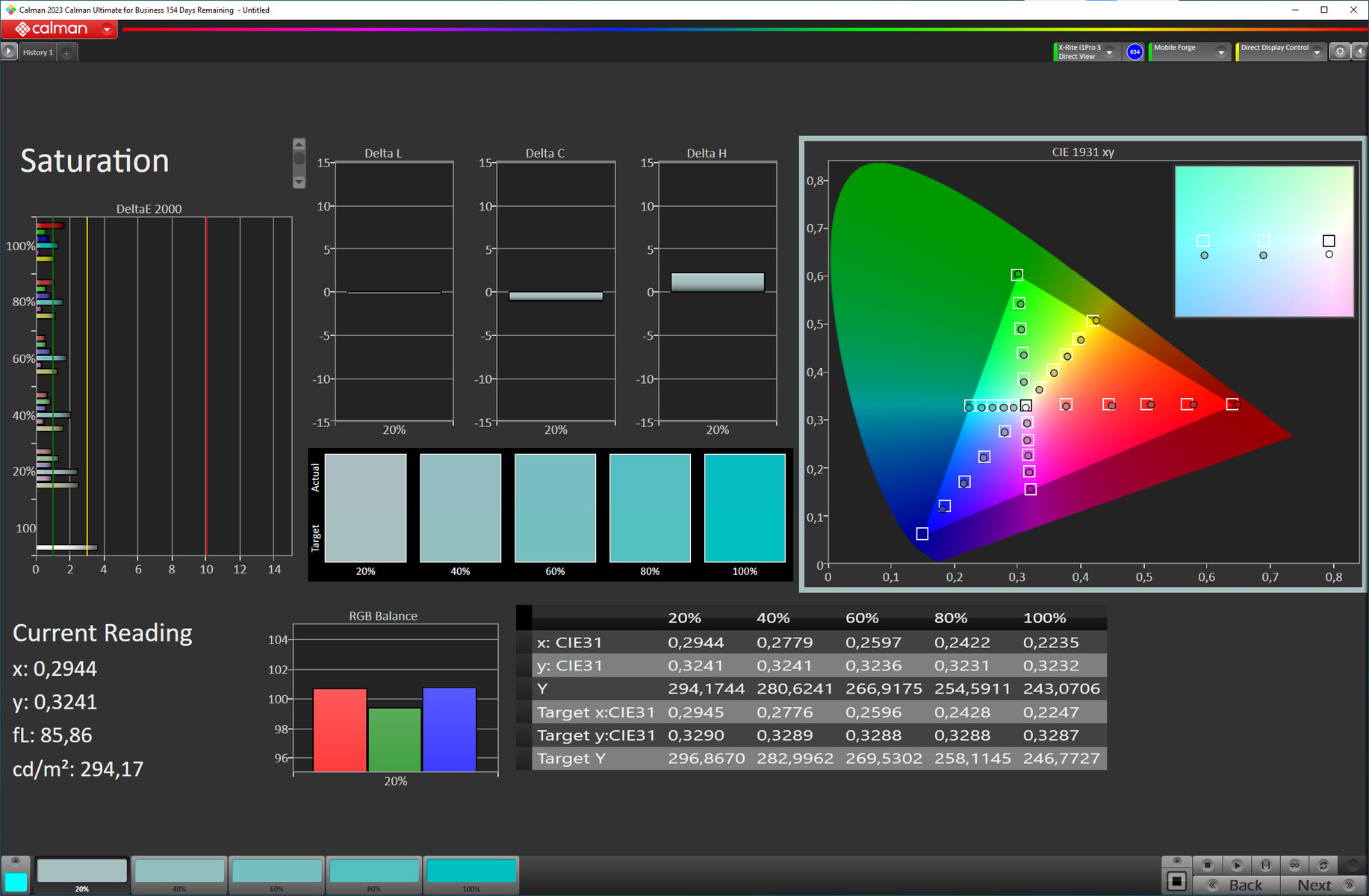Open the settings gear icon
The image size is (1369, 896).
click(1340, 52)
